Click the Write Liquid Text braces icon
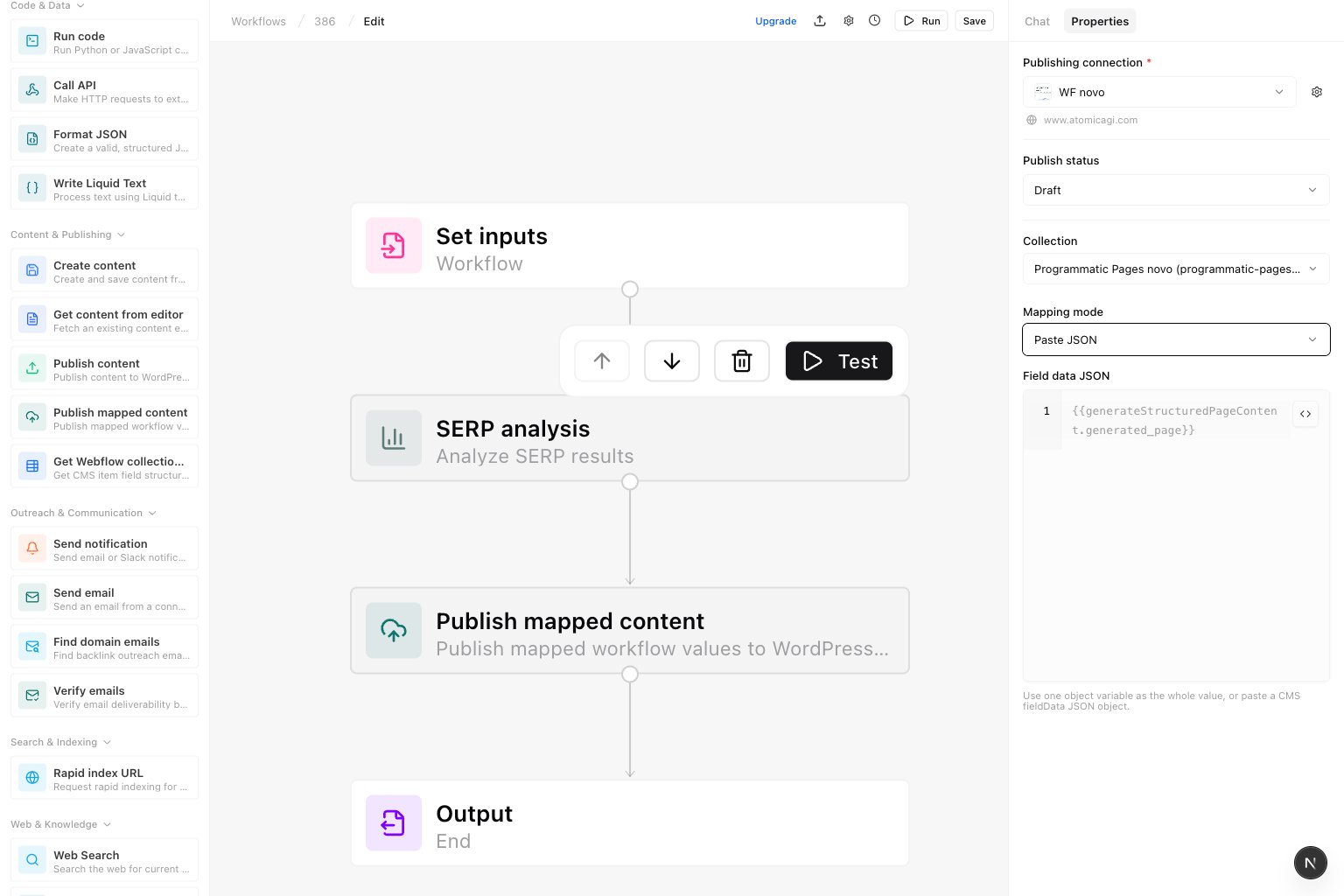1344x896 pixels. coord(32,188)
